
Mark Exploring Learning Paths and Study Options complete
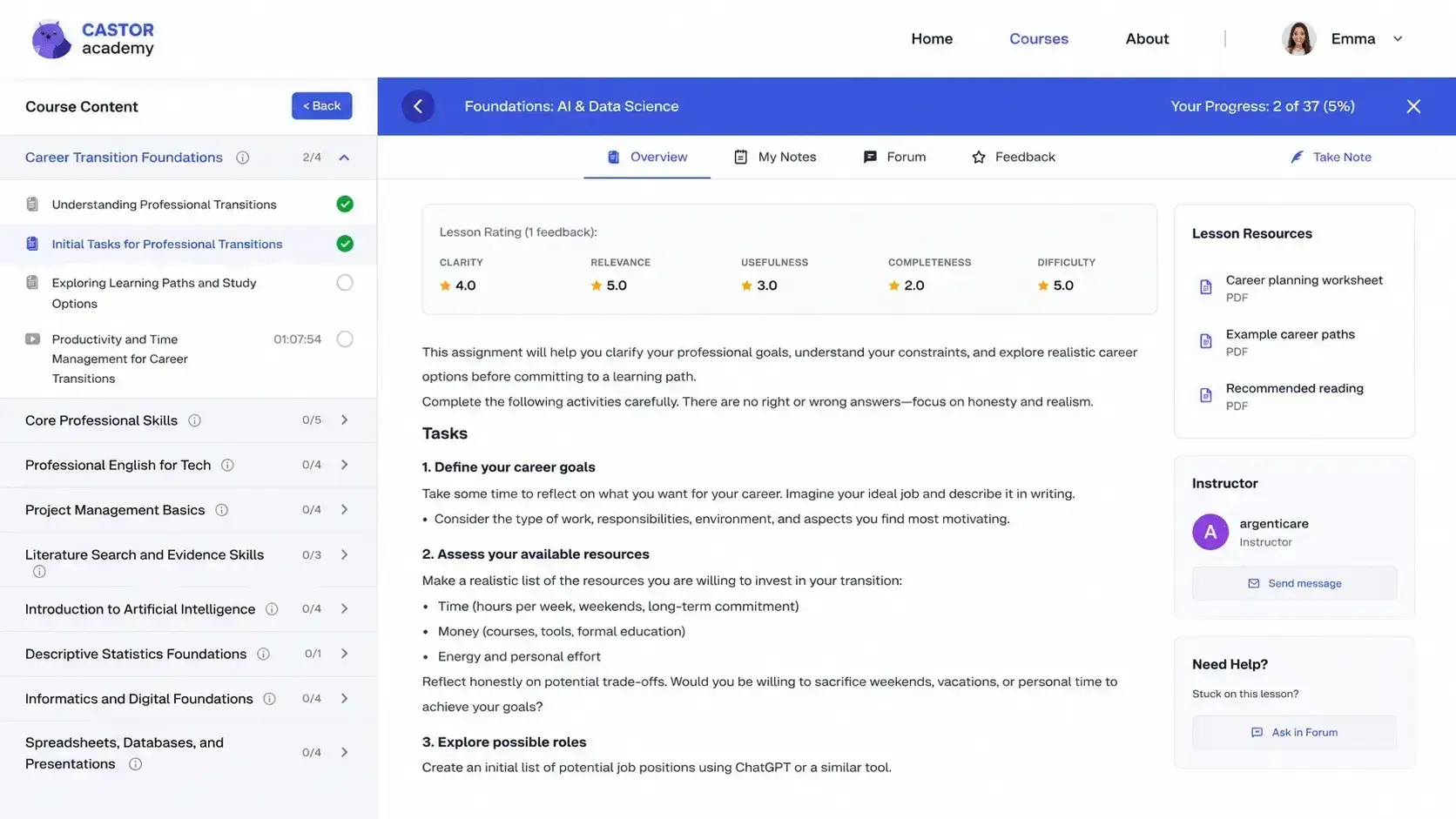[x=345, y=283]
